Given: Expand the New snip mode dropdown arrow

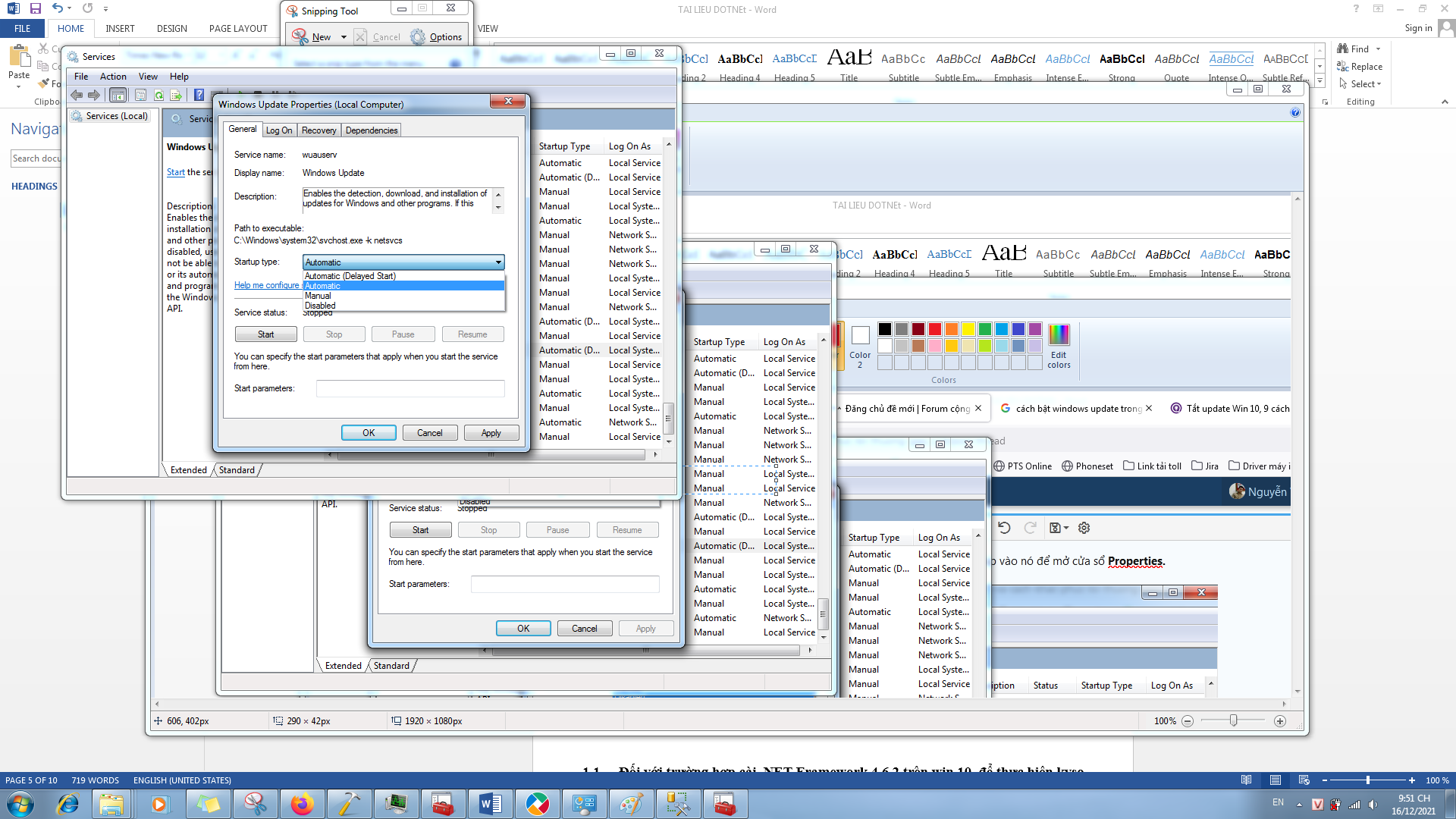Looking at the screenshot, I should 344,36.
